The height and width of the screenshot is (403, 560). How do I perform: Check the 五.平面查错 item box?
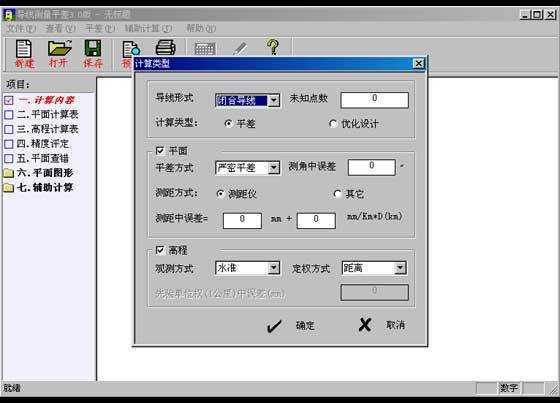pyautogui.click(x=9, y=159)
